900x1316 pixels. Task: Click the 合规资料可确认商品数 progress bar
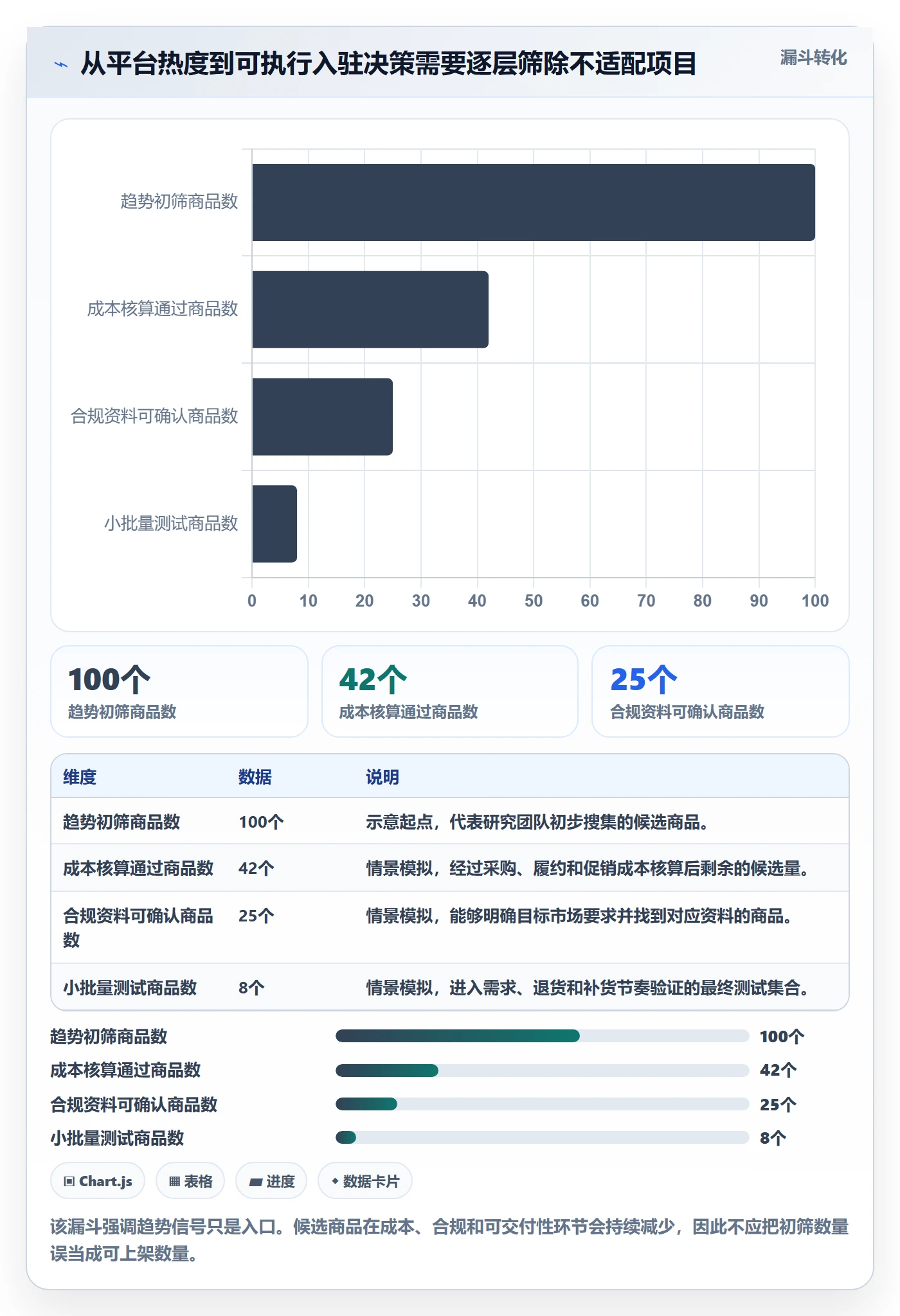[543, 1104]
